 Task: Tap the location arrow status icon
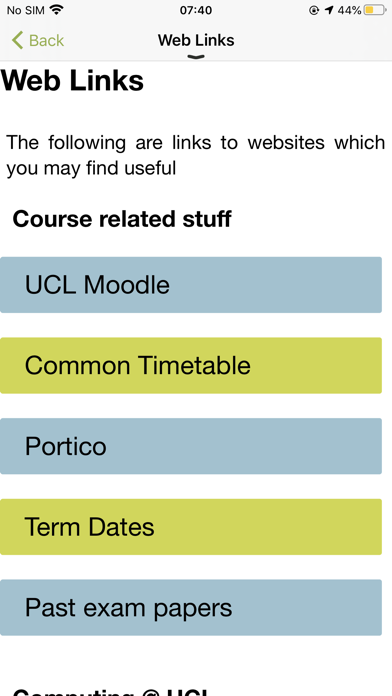[x=329, y=10]
